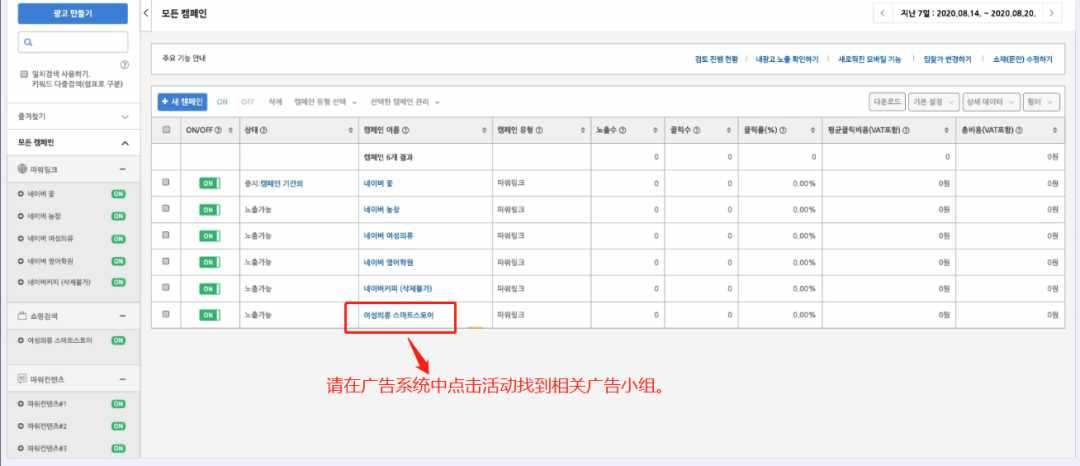
Task: Open 네이버 꽃 in the sidebar
Action: tap(41, 194)
